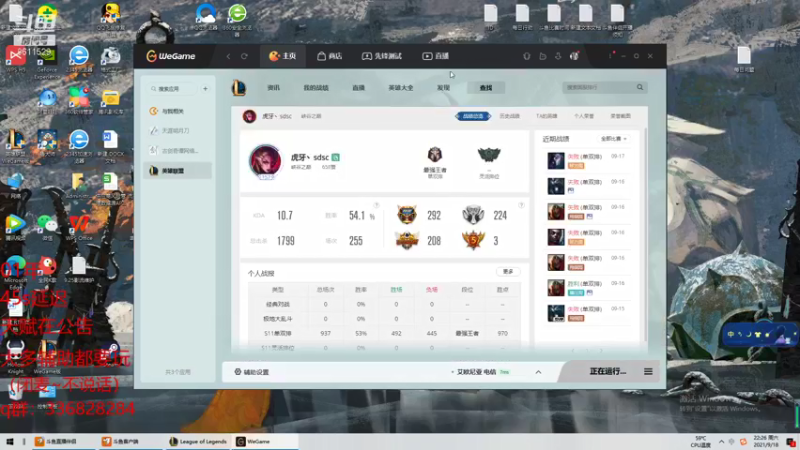Click the silver badge icon next to 224
Viewport: 800px width, 450px height.
pyautogui.click(x=473, y=215)
